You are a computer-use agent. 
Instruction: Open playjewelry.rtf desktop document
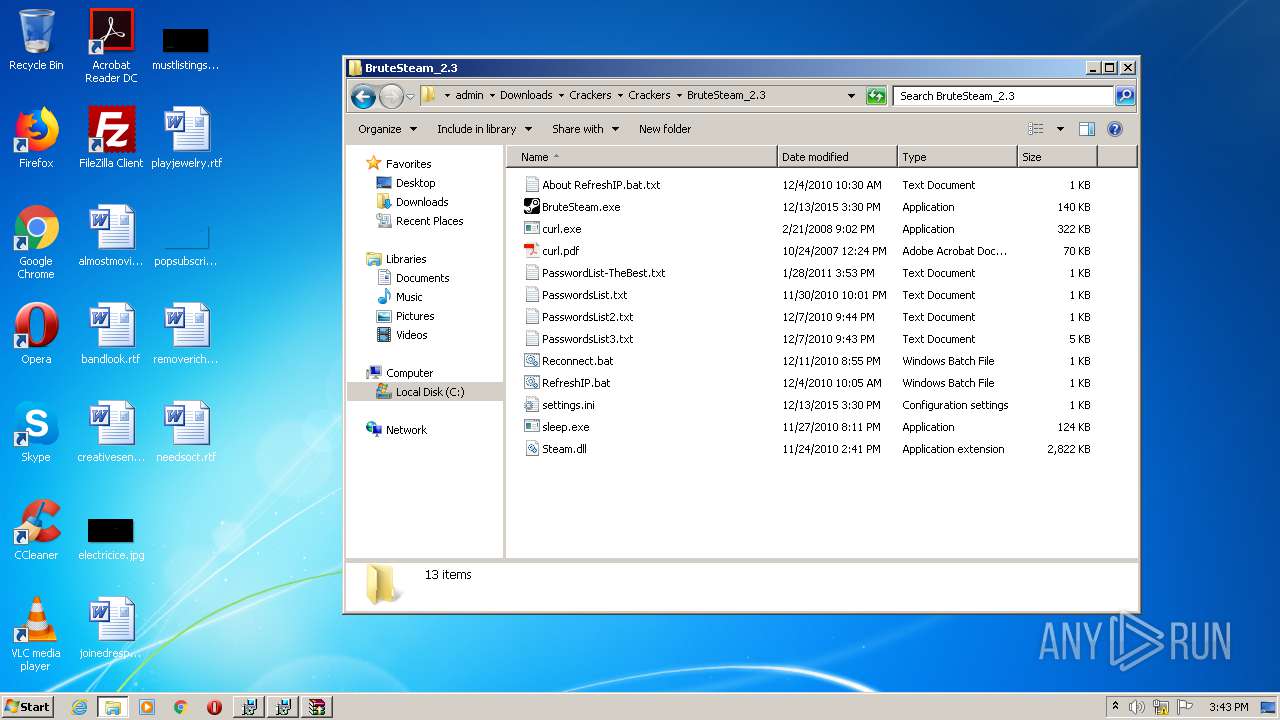187,138
